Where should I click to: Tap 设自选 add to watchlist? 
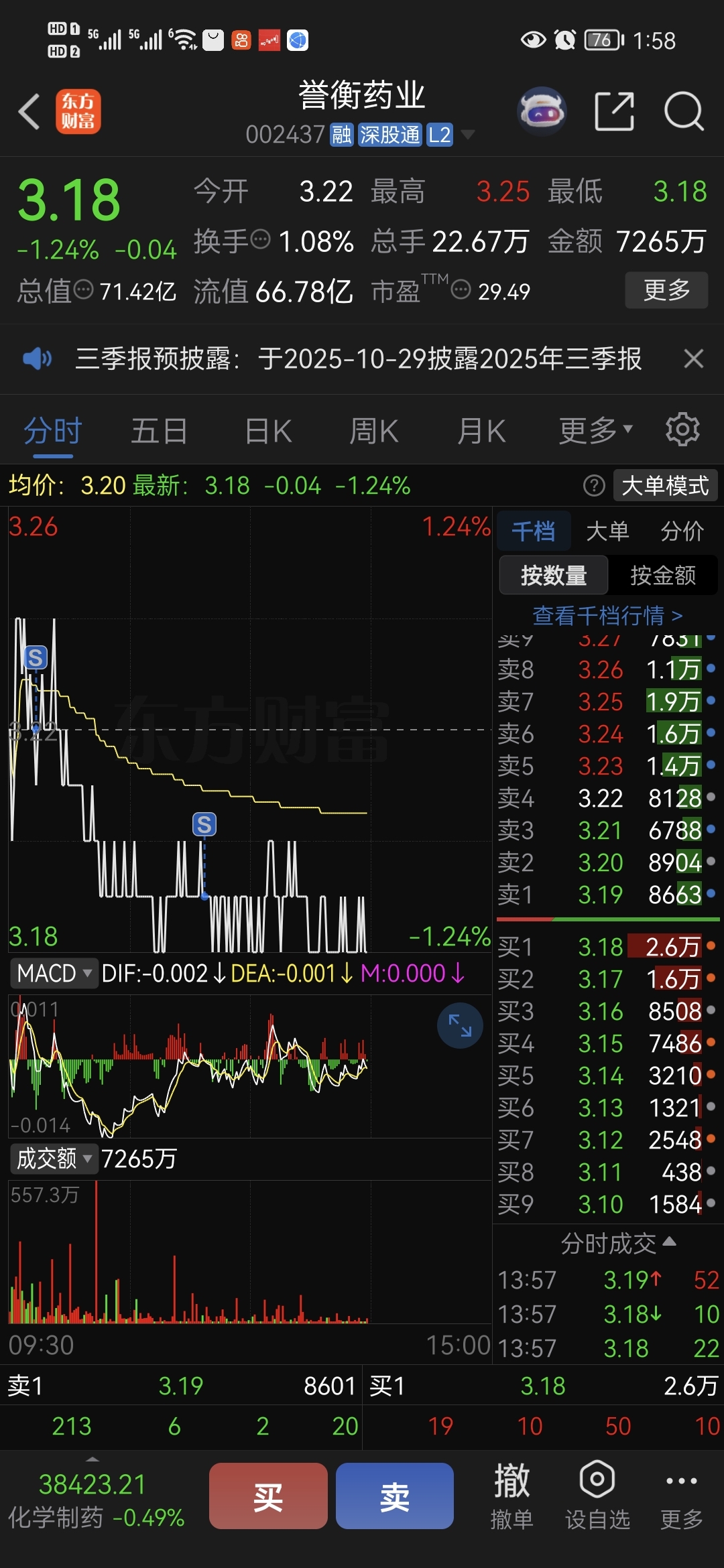pos(597,1497)
